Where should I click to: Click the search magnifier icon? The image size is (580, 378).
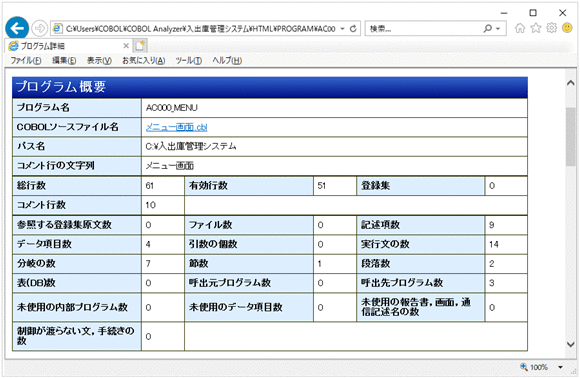click(x=488, y=28)
